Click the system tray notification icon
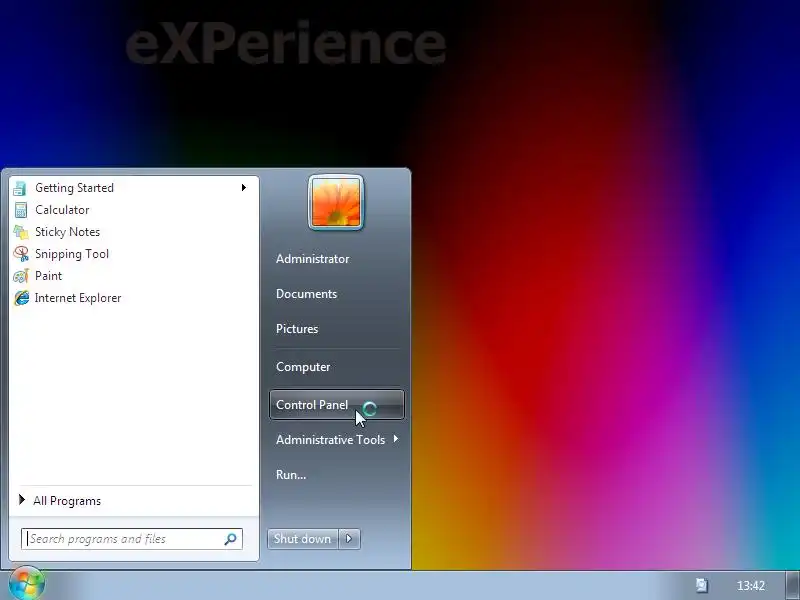The height and width of the screenshot is (600, 800). (x=702, y=585)
